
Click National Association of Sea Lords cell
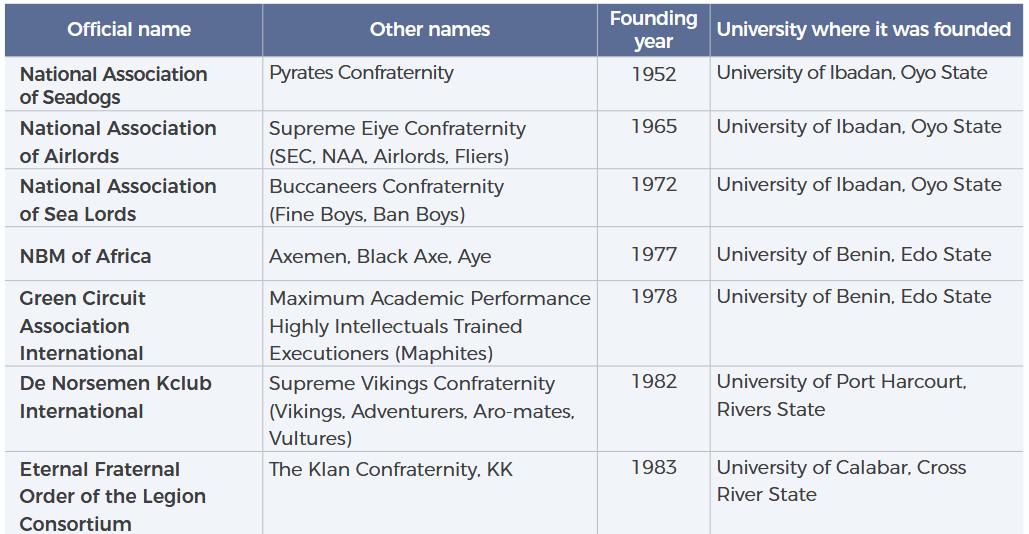click(118, 200)
